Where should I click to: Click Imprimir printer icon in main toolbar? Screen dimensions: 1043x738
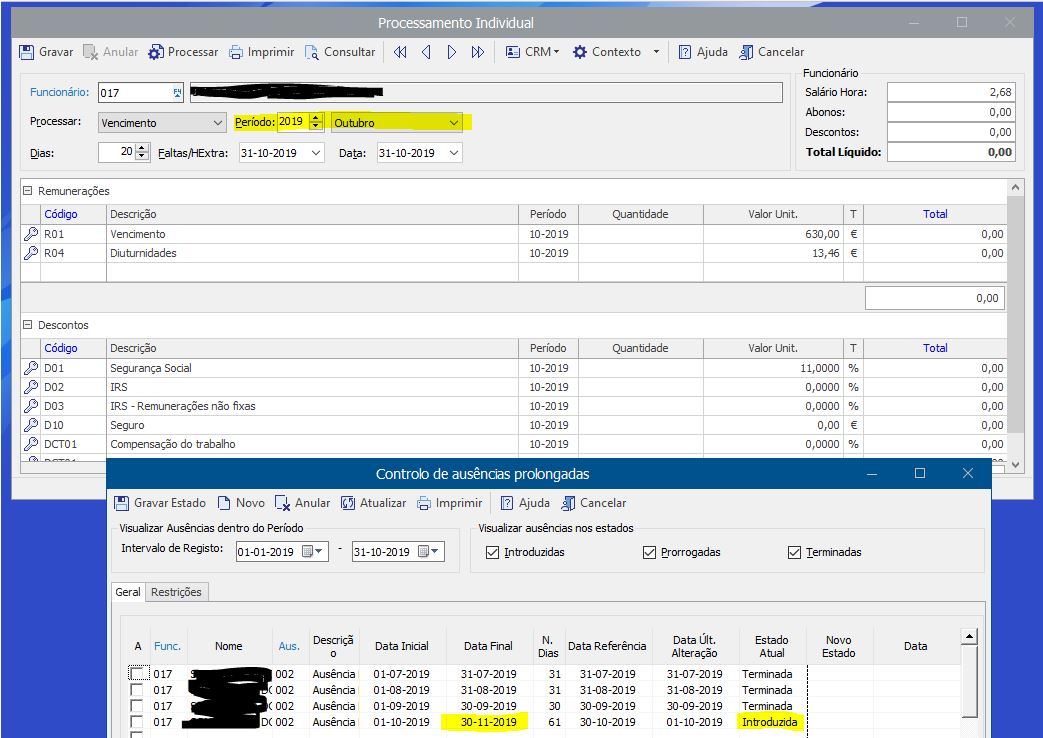click(236, 52)
